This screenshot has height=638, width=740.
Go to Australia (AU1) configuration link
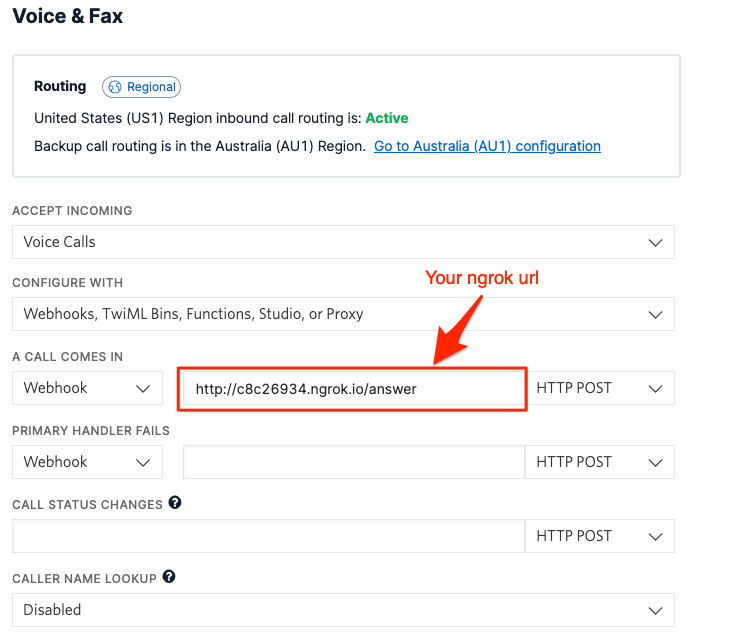coord(487,146)
